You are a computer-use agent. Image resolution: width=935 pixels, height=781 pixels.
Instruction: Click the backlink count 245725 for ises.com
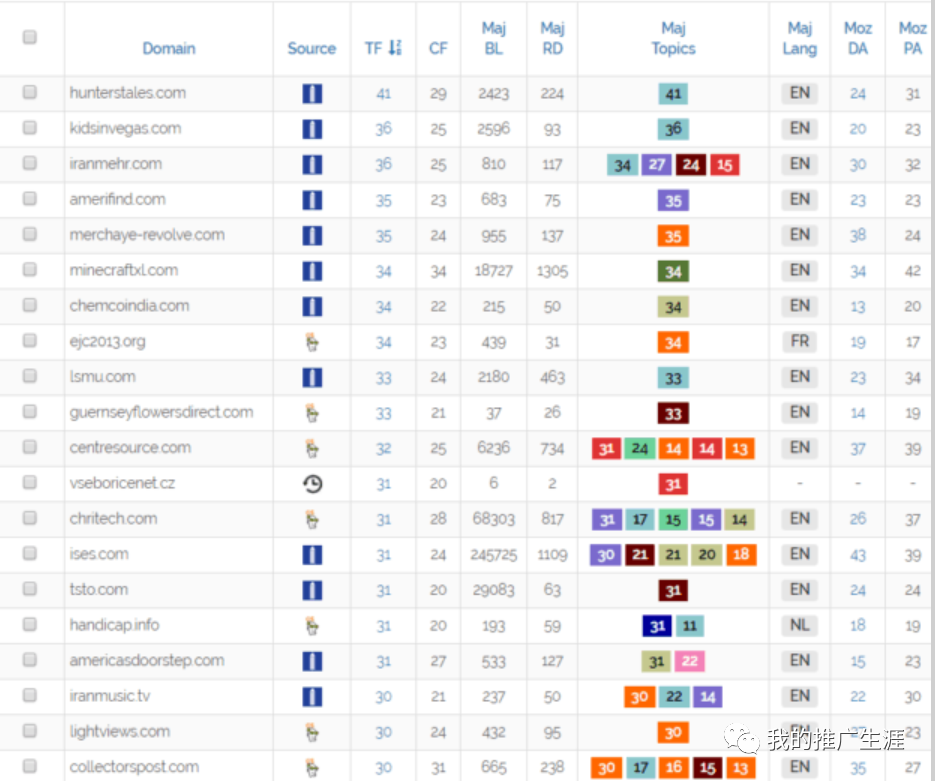pos(494,555)
